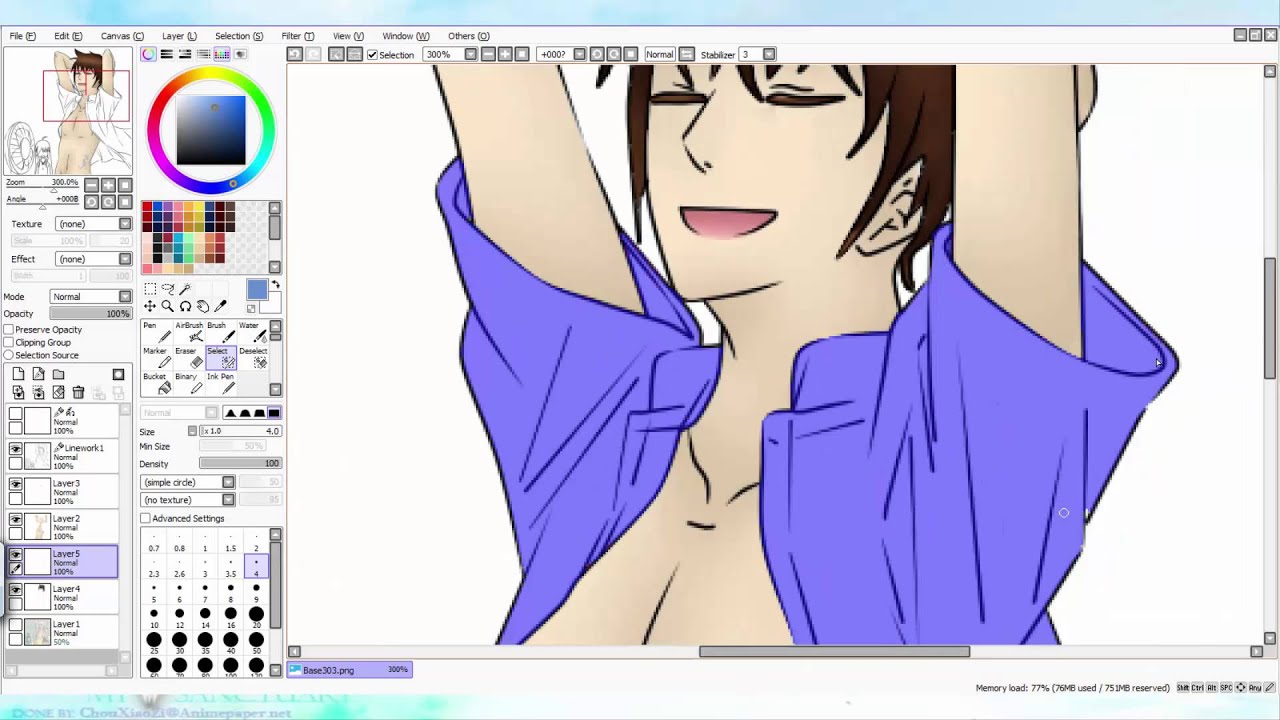Viewport: 1280px width, 720px height.
Task: Select the Pen tool
Action: pos(155,332)
